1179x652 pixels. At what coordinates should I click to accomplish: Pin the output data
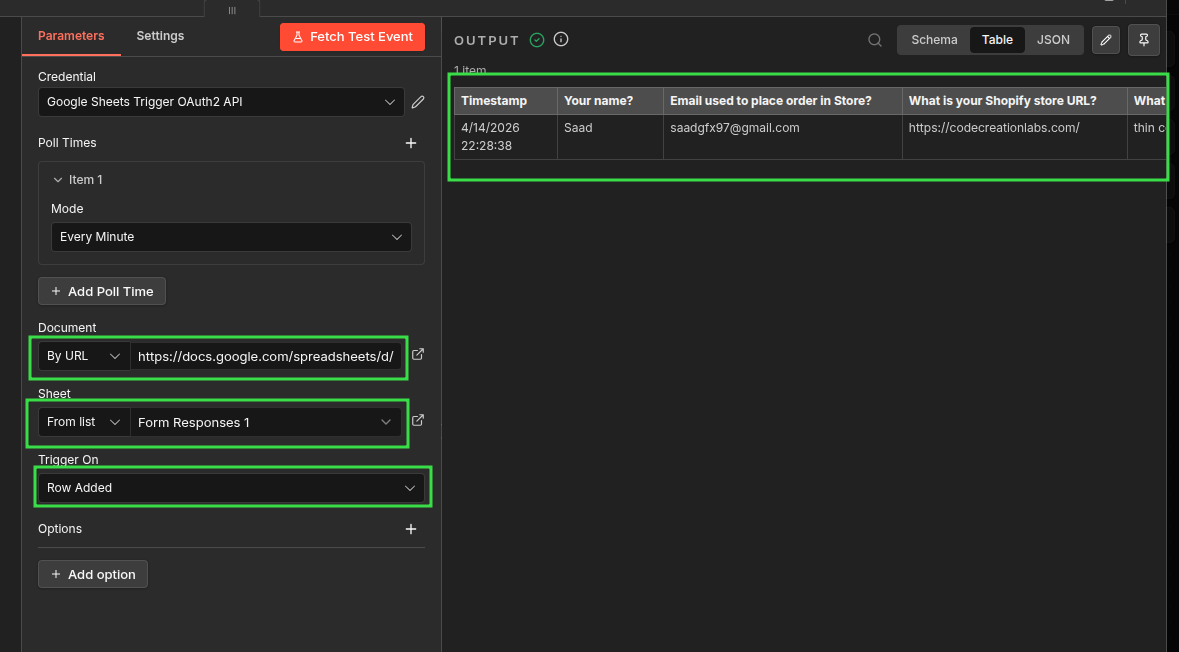1144,40
